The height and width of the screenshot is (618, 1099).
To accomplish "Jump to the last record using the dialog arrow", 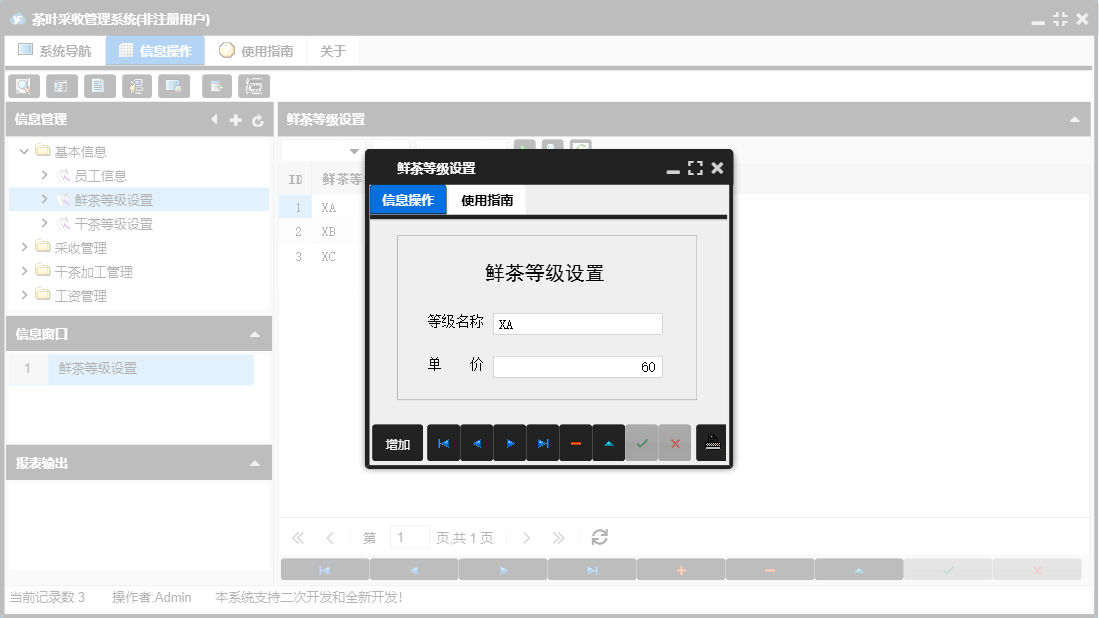I will coord(543,442).
